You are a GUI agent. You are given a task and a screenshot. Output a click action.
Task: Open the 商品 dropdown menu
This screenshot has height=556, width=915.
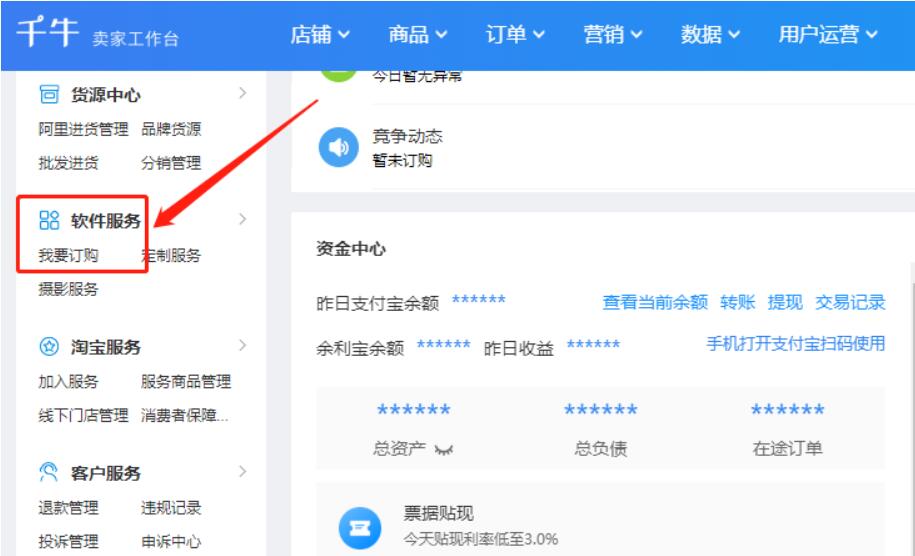click(x=418, y=34)
